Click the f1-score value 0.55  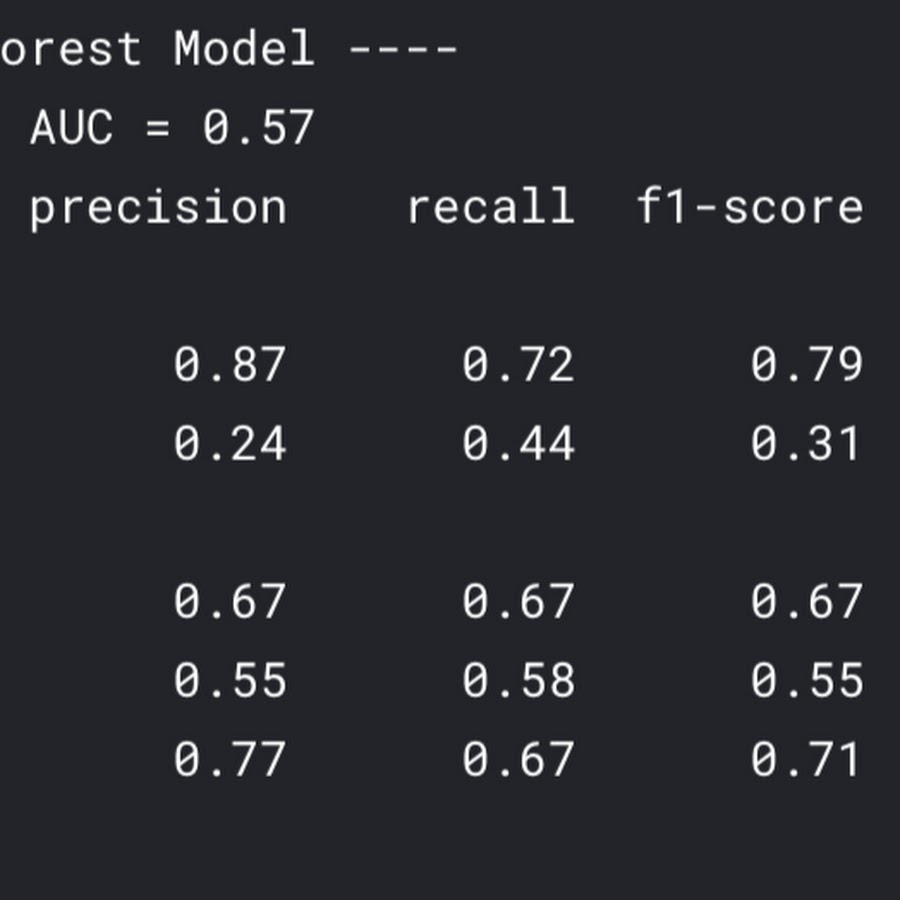tap(806, 680)
